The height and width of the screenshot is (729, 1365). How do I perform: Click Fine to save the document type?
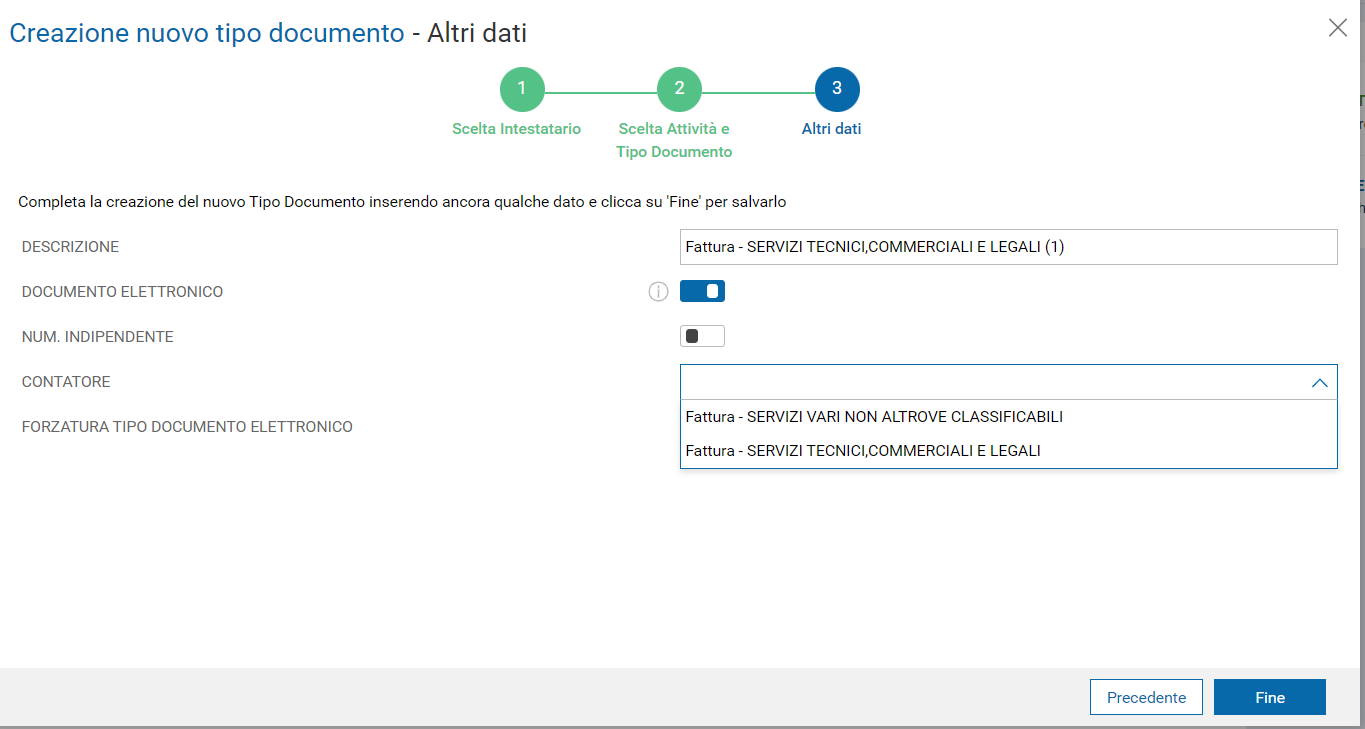pos(1270,698)
